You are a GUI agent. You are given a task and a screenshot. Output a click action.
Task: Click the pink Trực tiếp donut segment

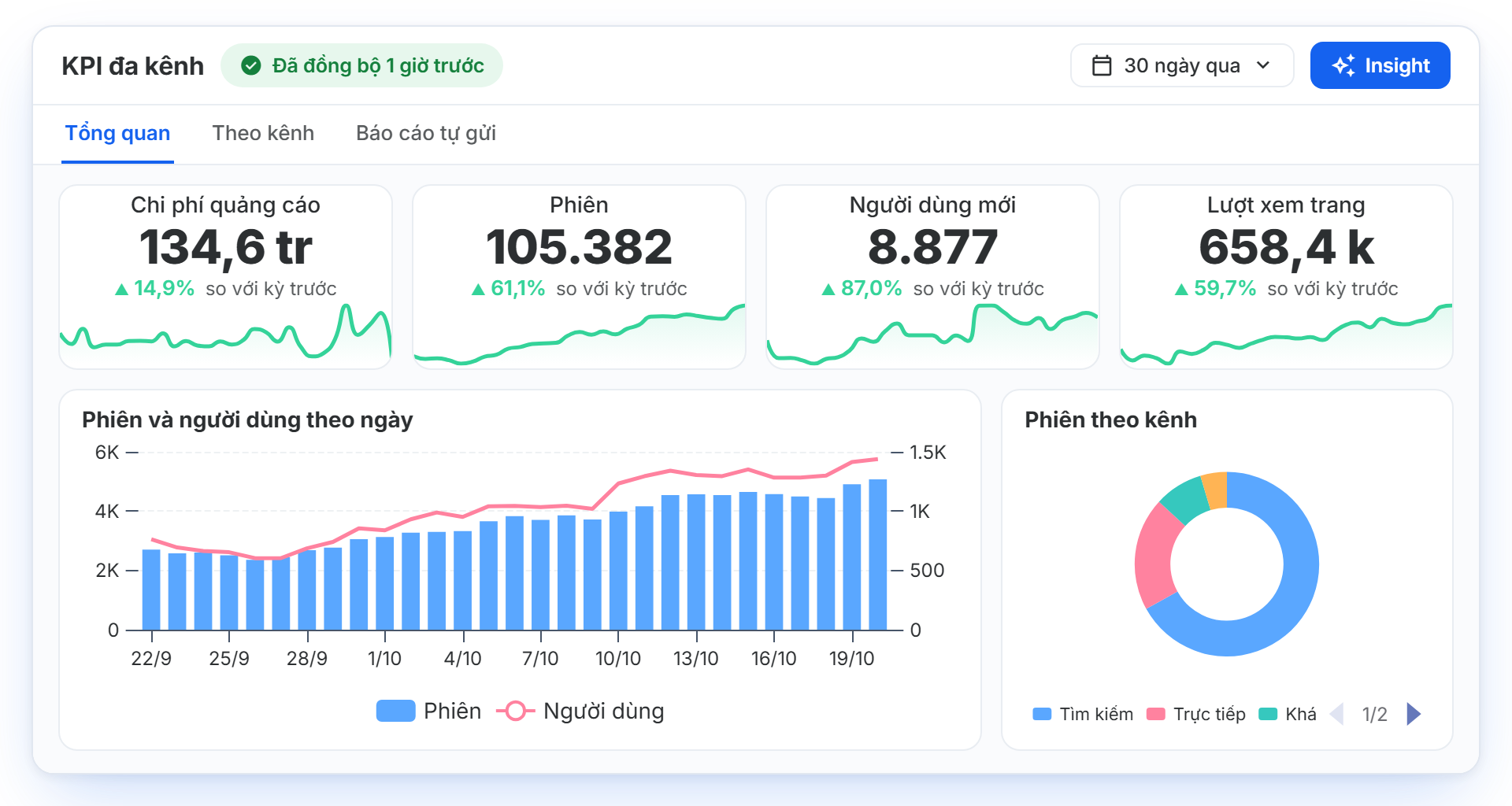coord(1155,555)
